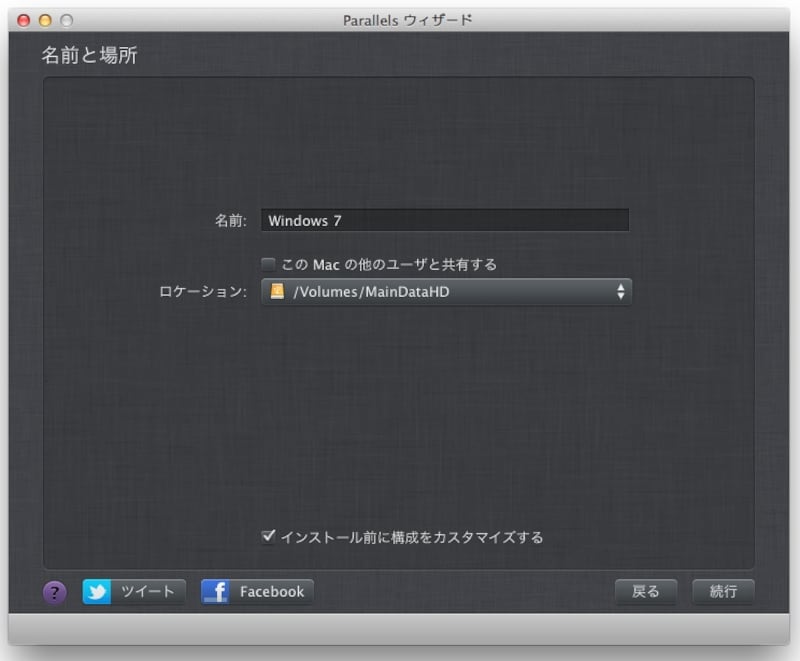Click the 'Parallels ウィザード' window title bar

(x=400, y=20)
